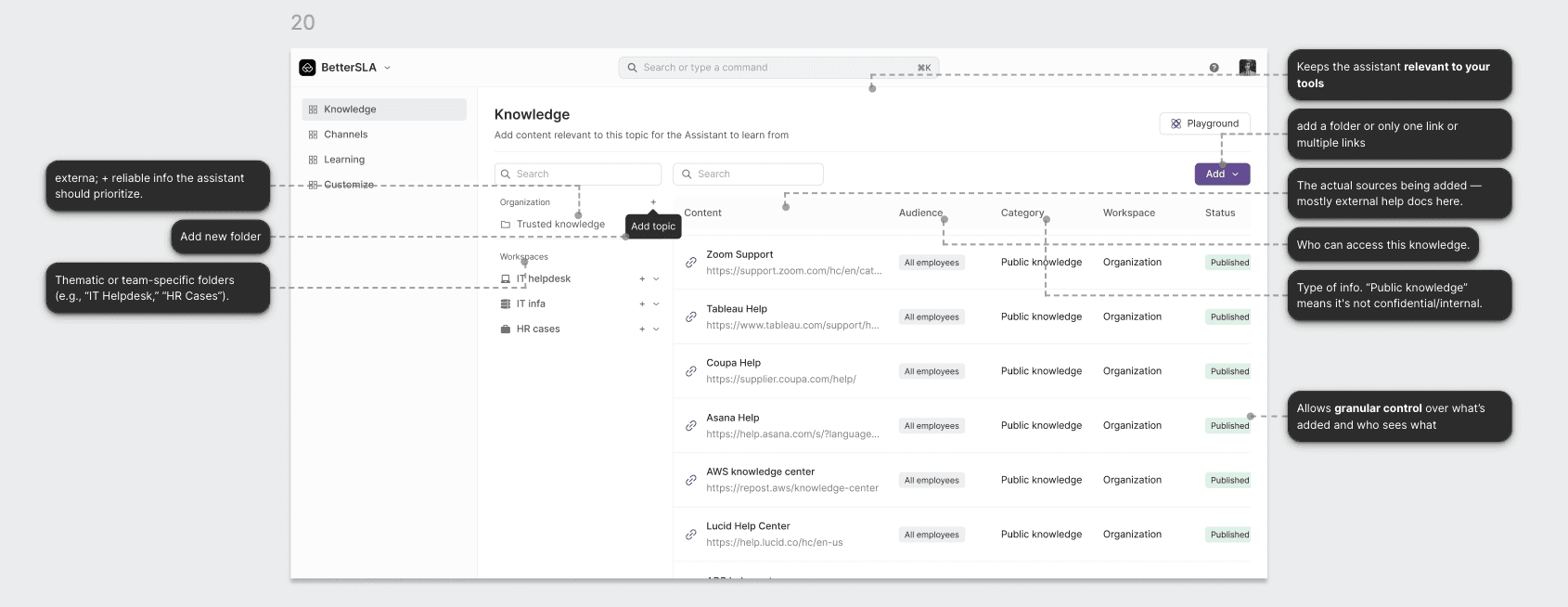The image size is (1568, 607).
Task: Click the link icon for Coupa Help
Action: (x=691, y=371)
